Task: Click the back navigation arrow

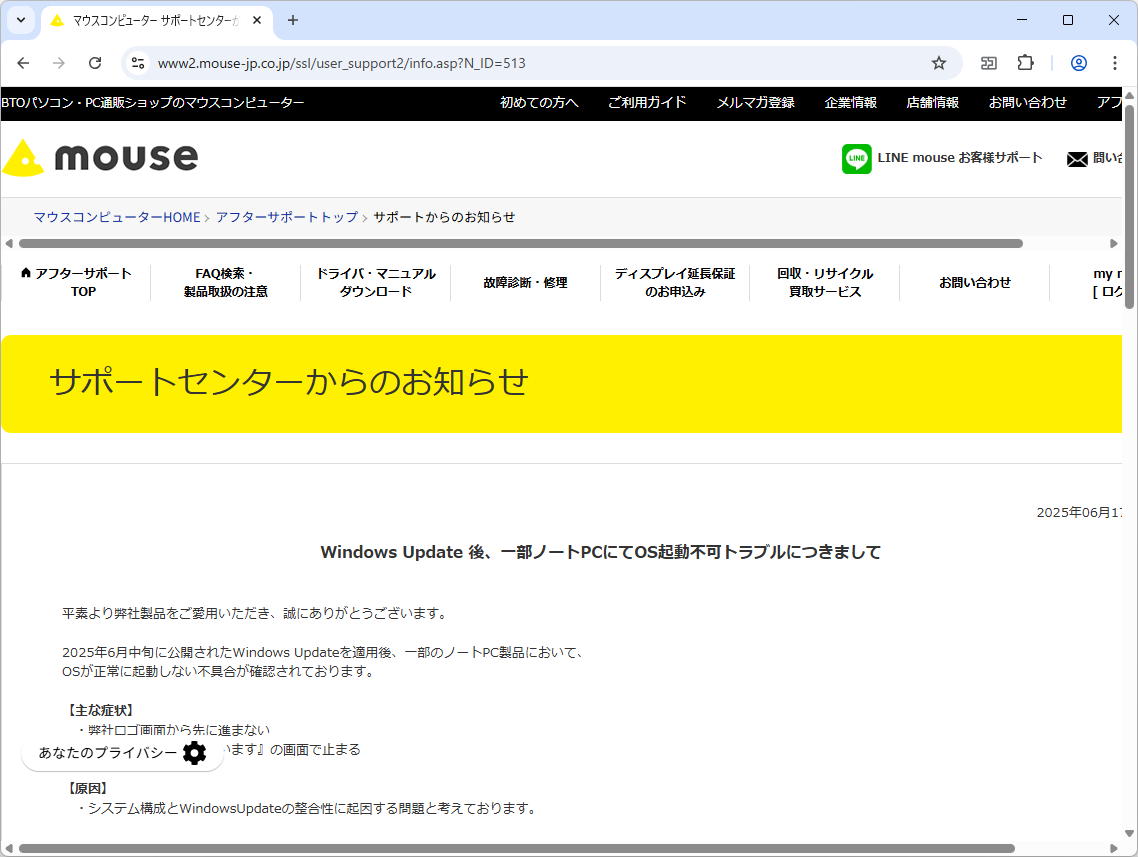Action: [23, 62]
